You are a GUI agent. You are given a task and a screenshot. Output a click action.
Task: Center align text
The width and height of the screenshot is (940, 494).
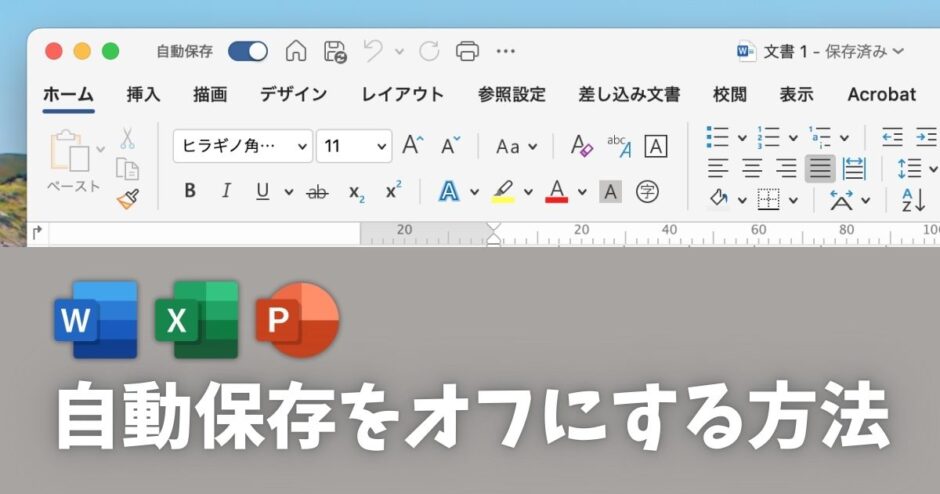752,168
